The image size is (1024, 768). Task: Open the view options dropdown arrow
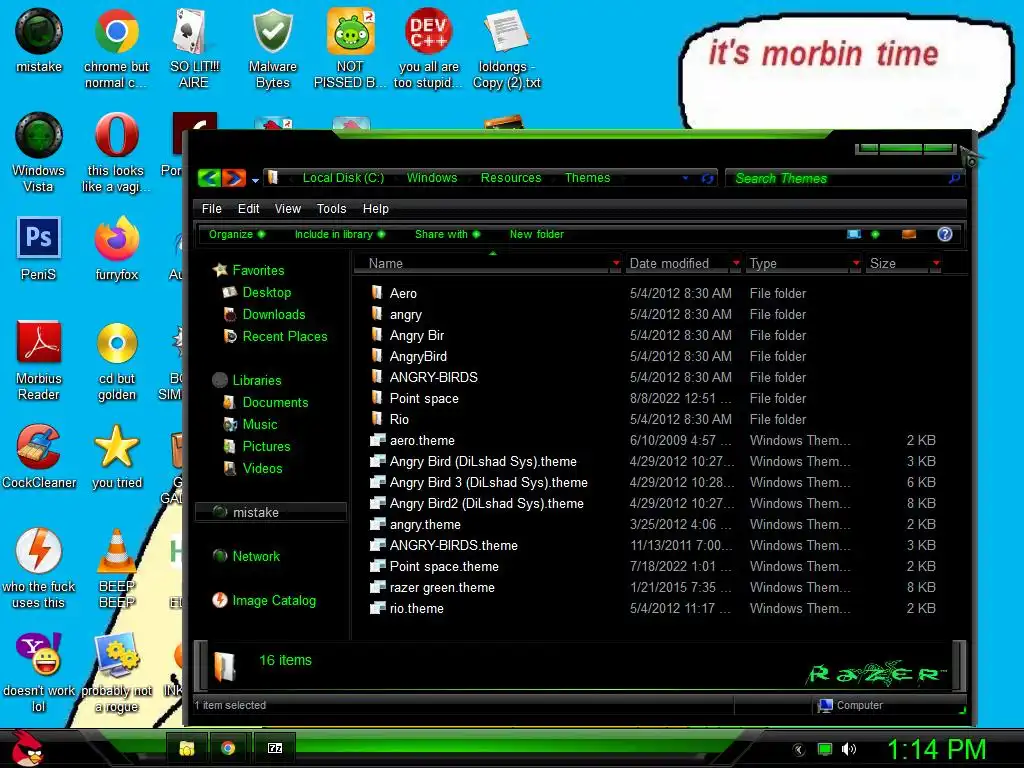[875, 234]
